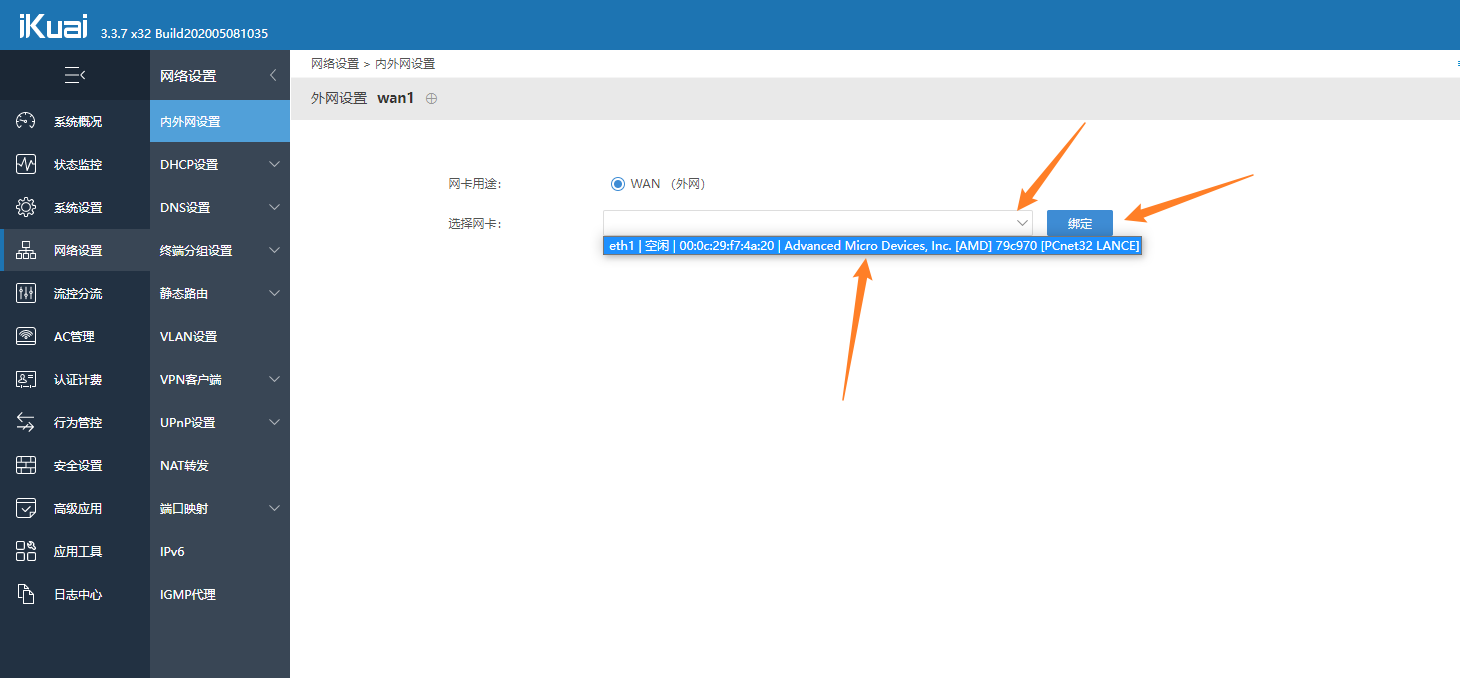Click the 状态监控 monitor waveform icon
Screen dimensions: 1460x678
(x=26, y=164)
